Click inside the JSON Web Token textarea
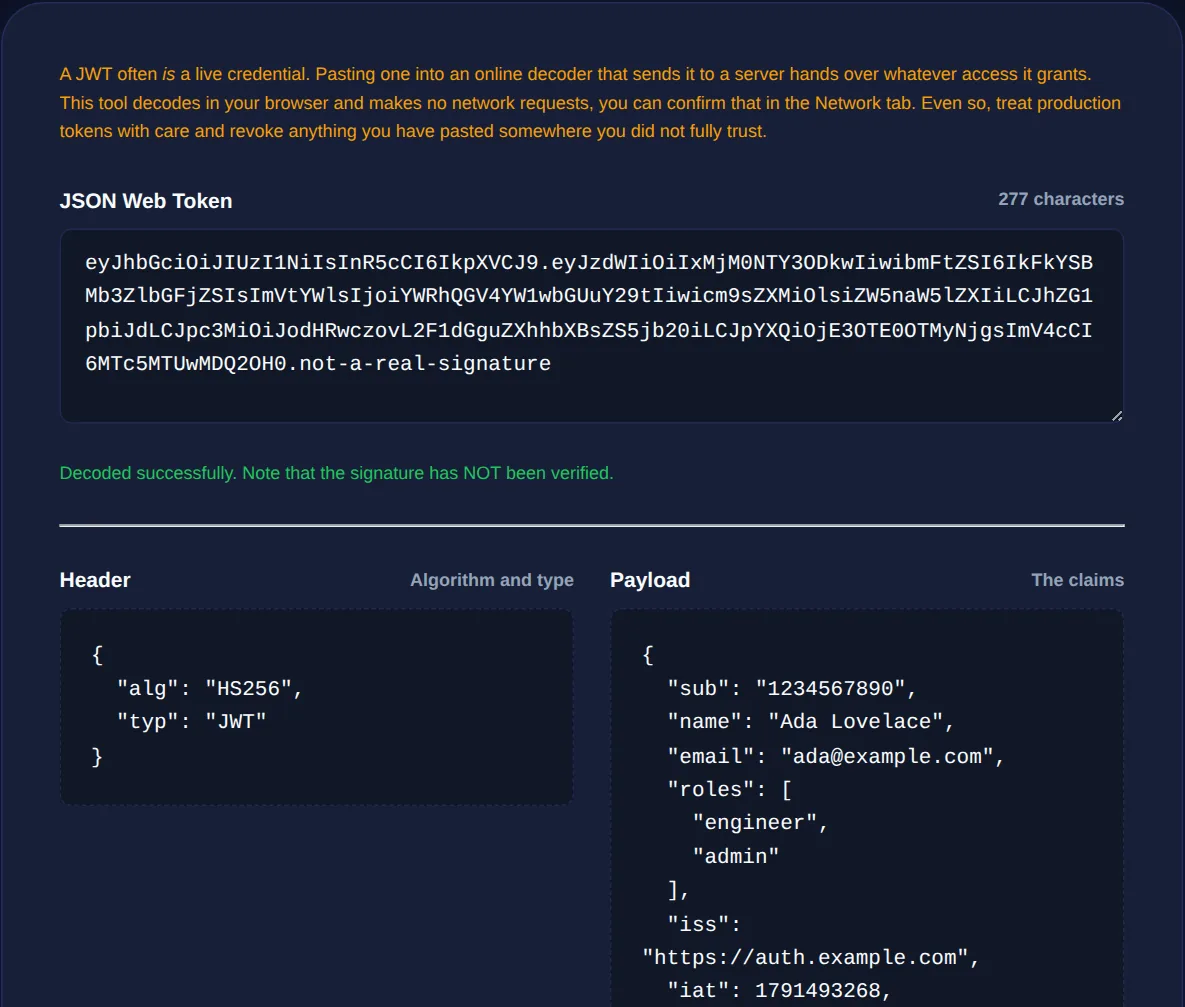1185x1007 pixels. (x=592, y=326)
